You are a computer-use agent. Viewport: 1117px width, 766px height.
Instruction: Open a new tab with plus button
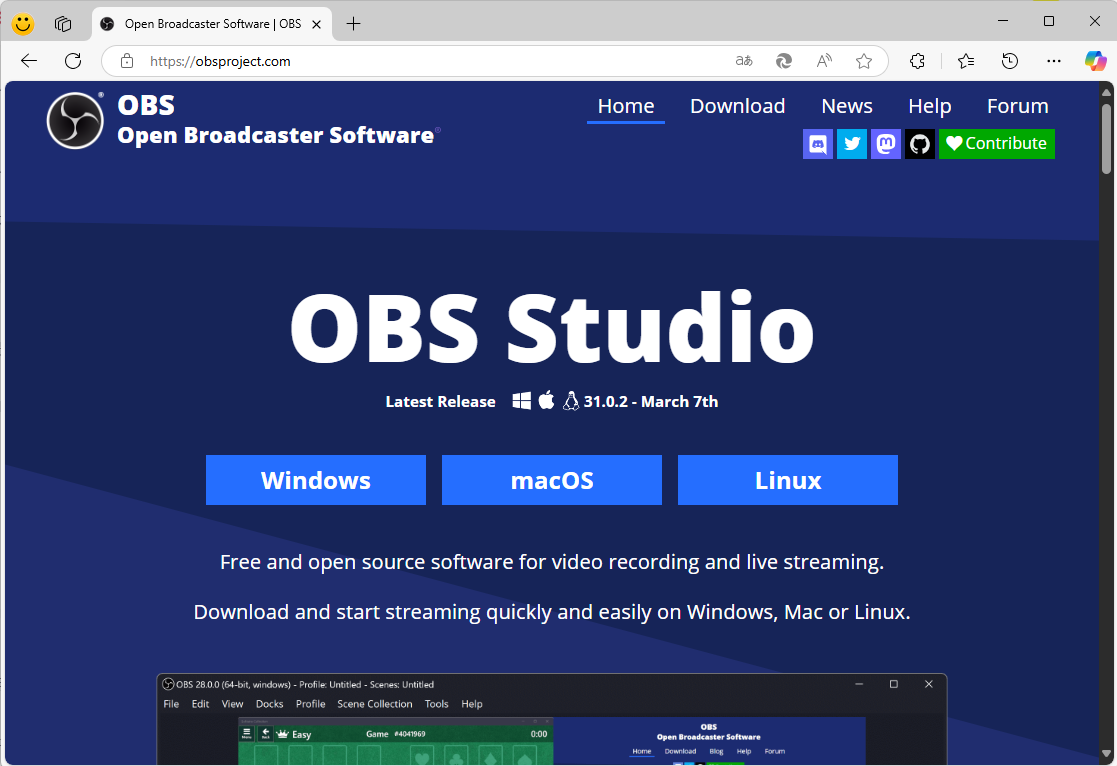[353, 24]
